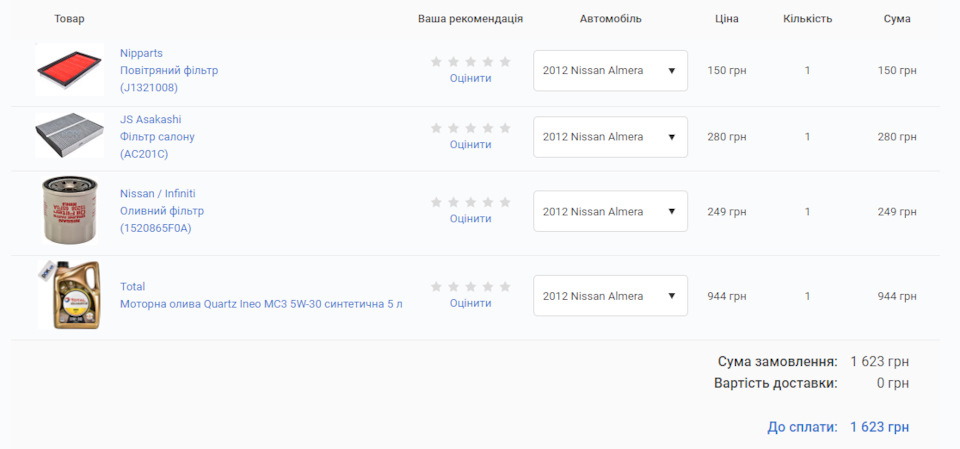Rate Nipparts air filter four stars
This screenshot has height=449, width=960.
click(x=488, y=61)
